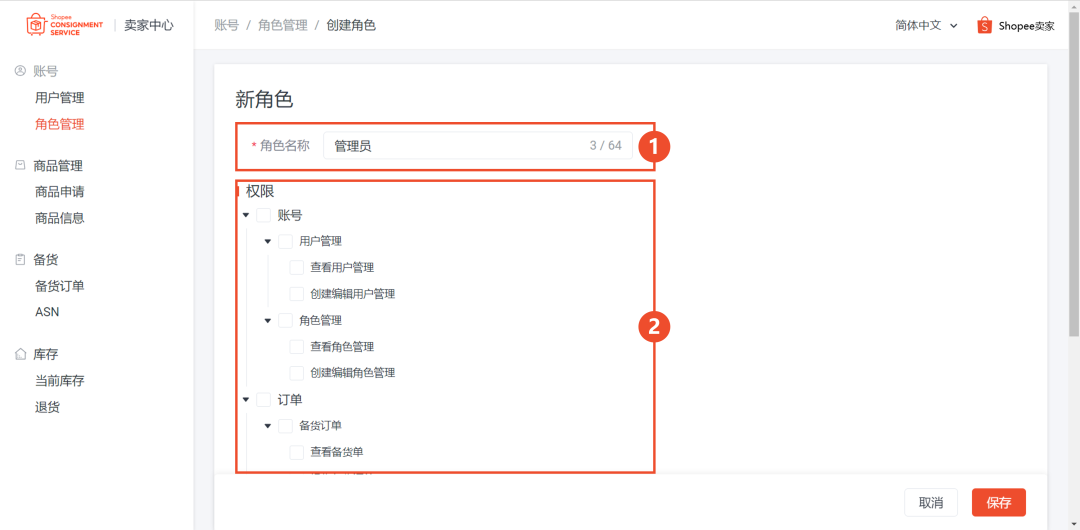Check the 账号 permission checkbox
Viewport: 1080px width, 530px height.
[x=264, y=215]
